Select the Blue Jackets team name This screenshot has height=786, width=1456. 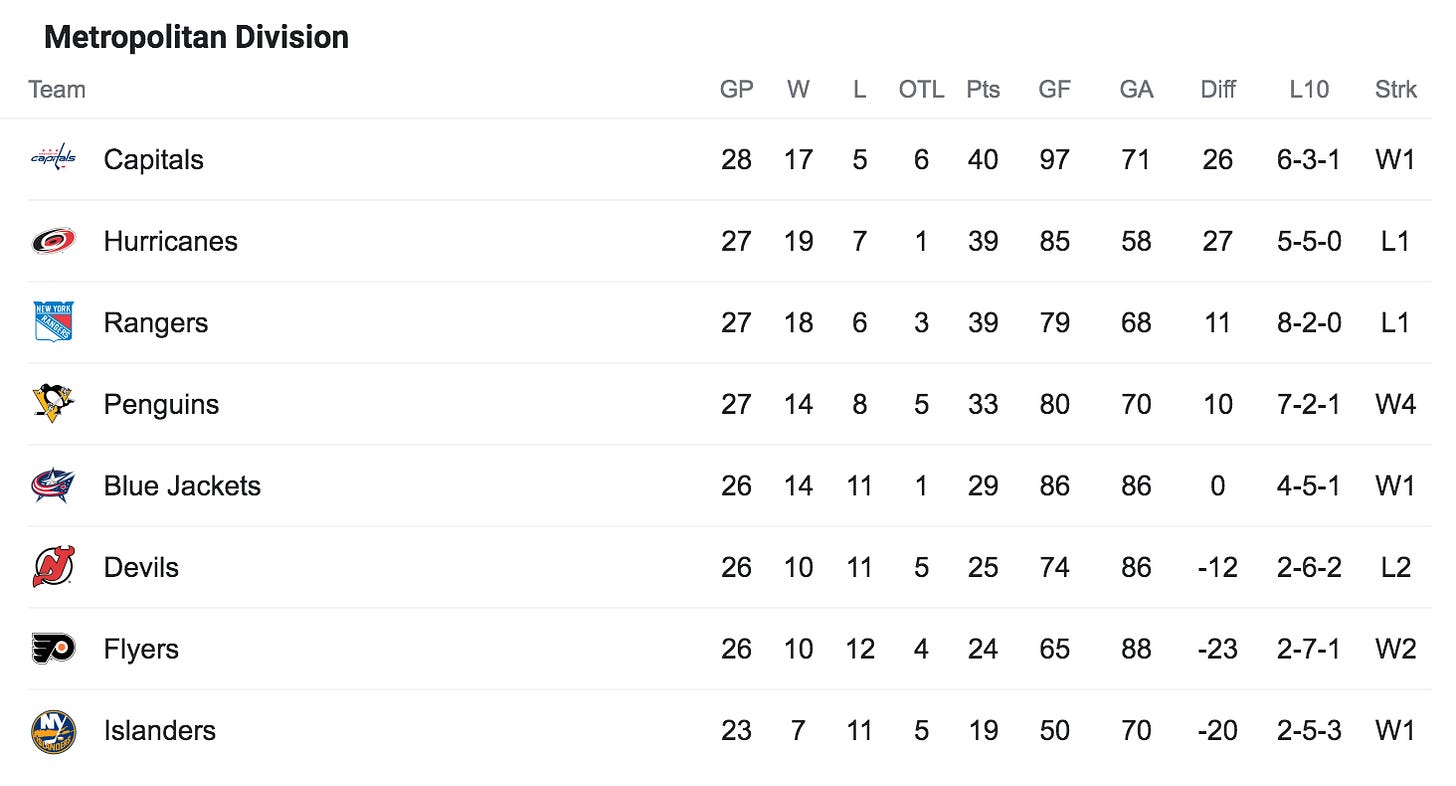pyautogui.click(x=182, y=486)
